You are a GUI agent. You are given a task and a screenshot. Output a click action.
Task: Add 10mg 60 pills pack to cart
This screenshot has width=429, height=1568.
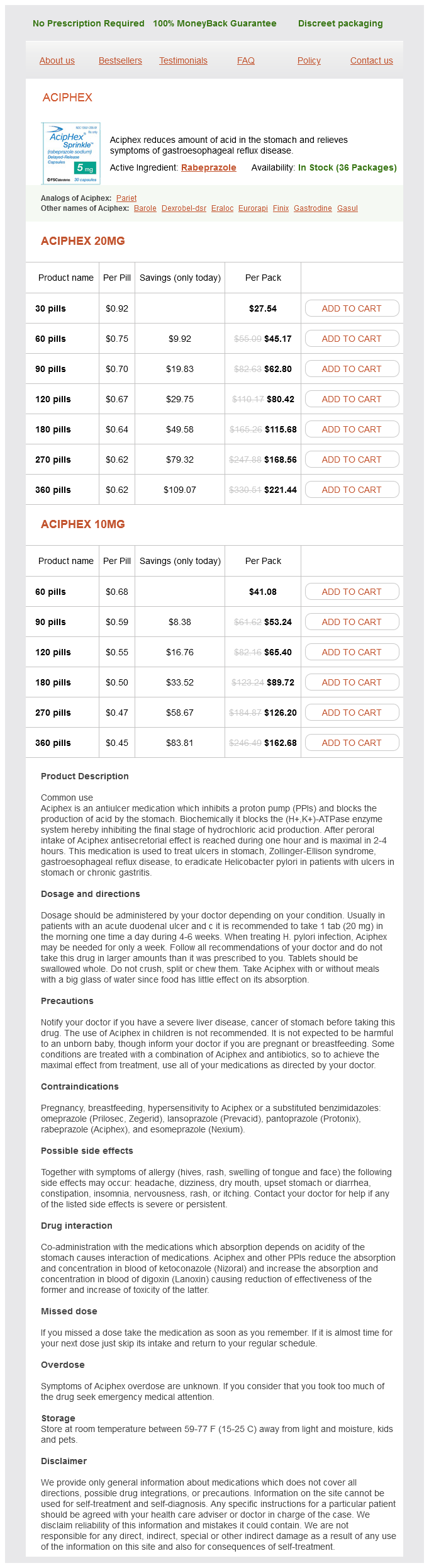352,592
